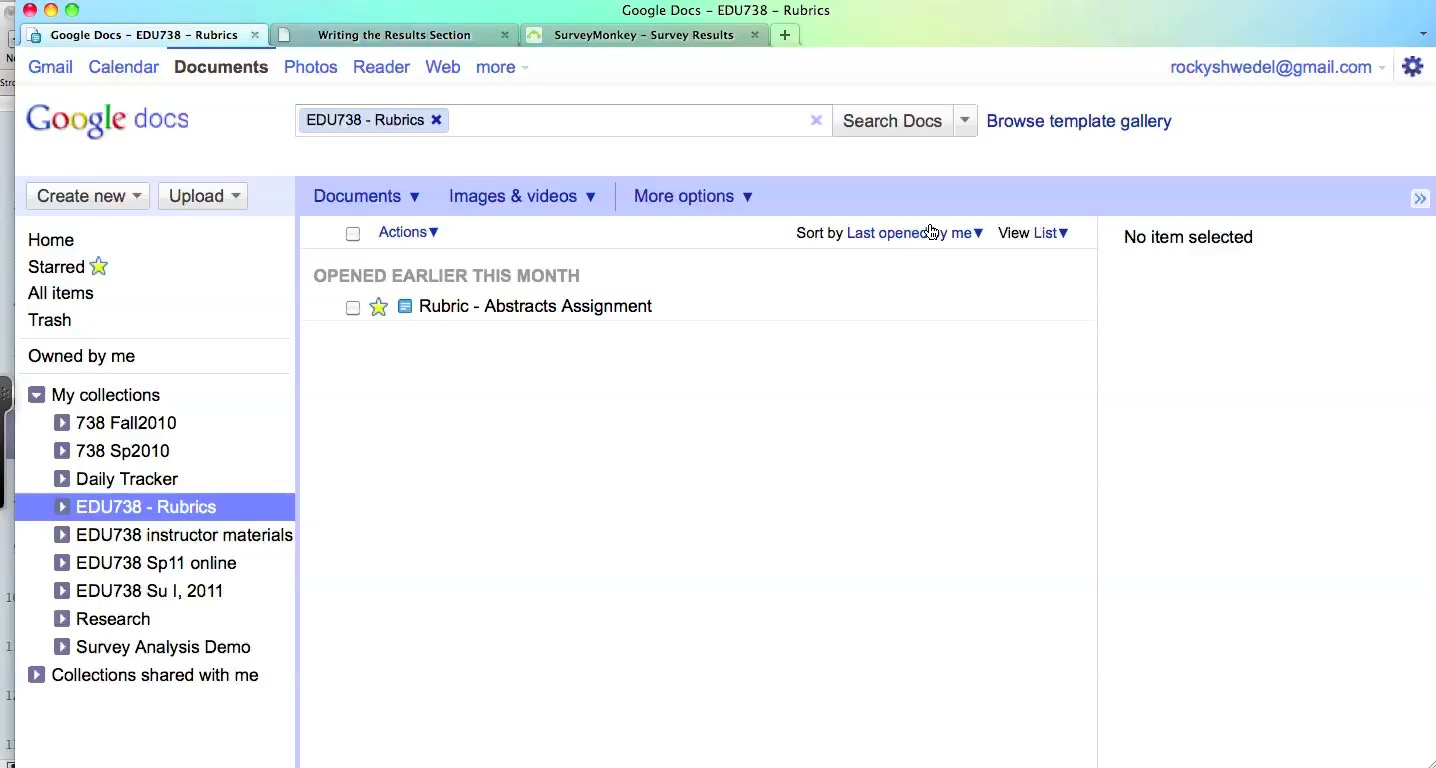The image size is (1436, 768).
Task: Clear the search box with the X
Action: click(816, 120)
